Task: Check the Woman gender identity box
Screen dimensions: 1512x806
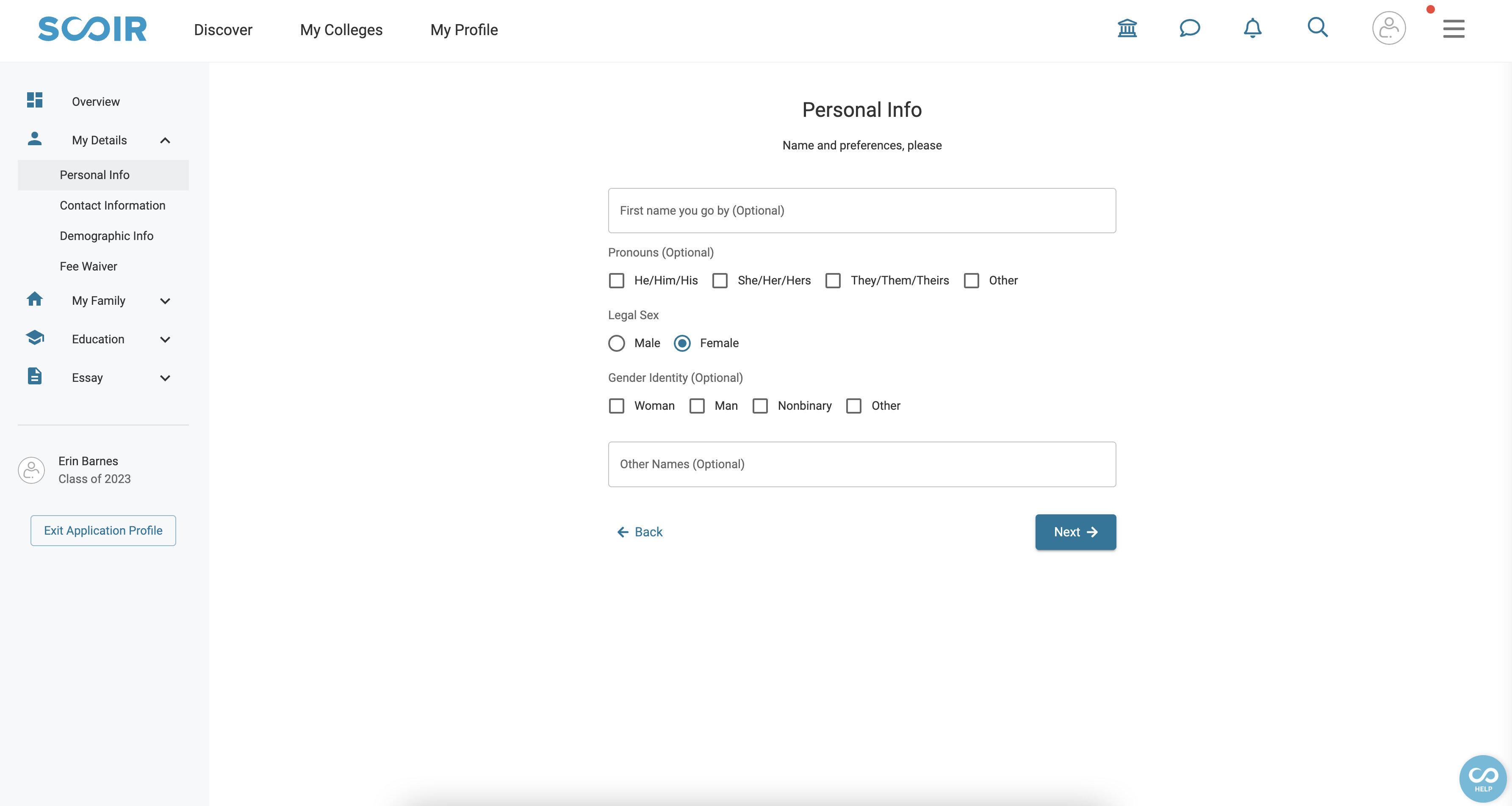Action: (x=616, y=406)
